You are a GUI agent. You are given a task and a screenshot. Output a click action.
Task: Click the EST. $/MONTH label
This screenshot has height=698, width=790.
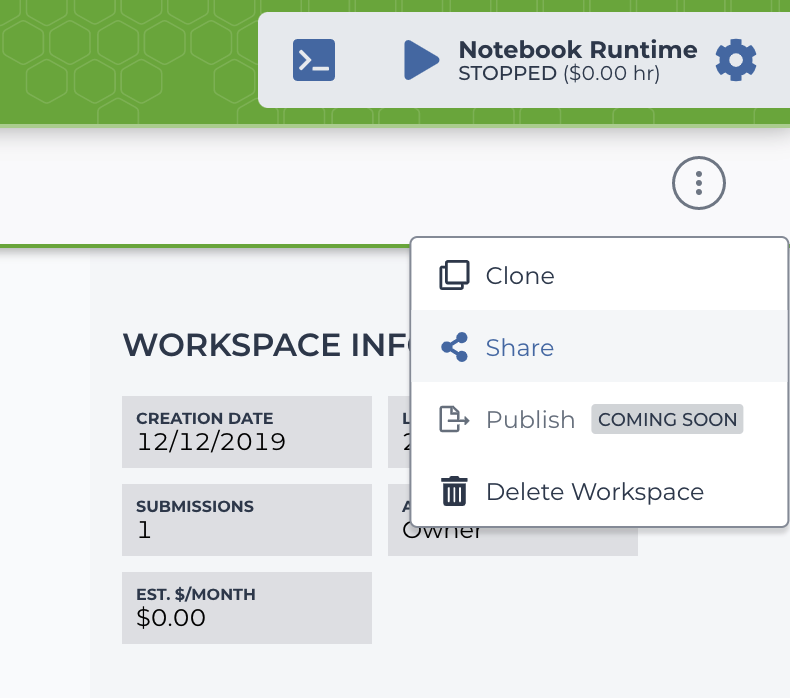pyautogui.click(x=195, y=594)
